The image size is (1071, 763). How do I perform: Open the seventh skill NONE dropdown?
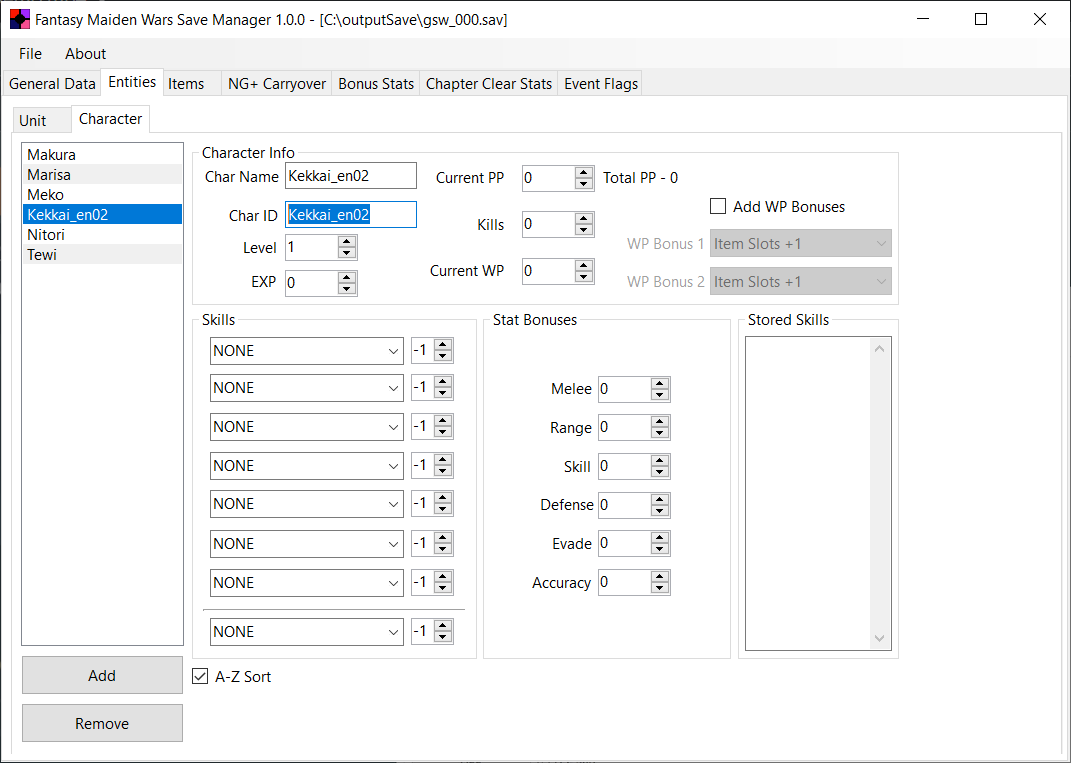click(307, 583)
